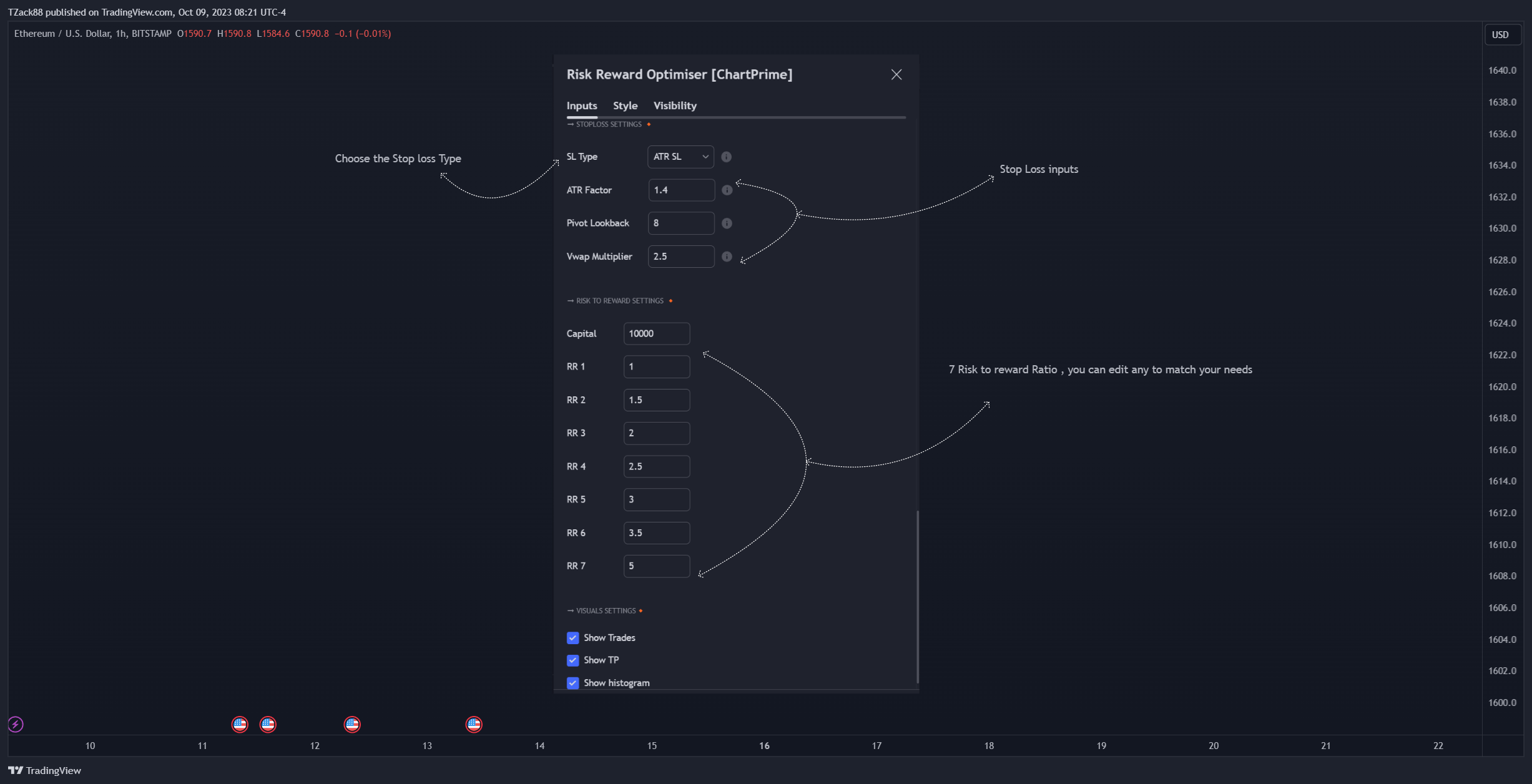
Task: Open the SL Type dropdown
Action: point(680,157)
